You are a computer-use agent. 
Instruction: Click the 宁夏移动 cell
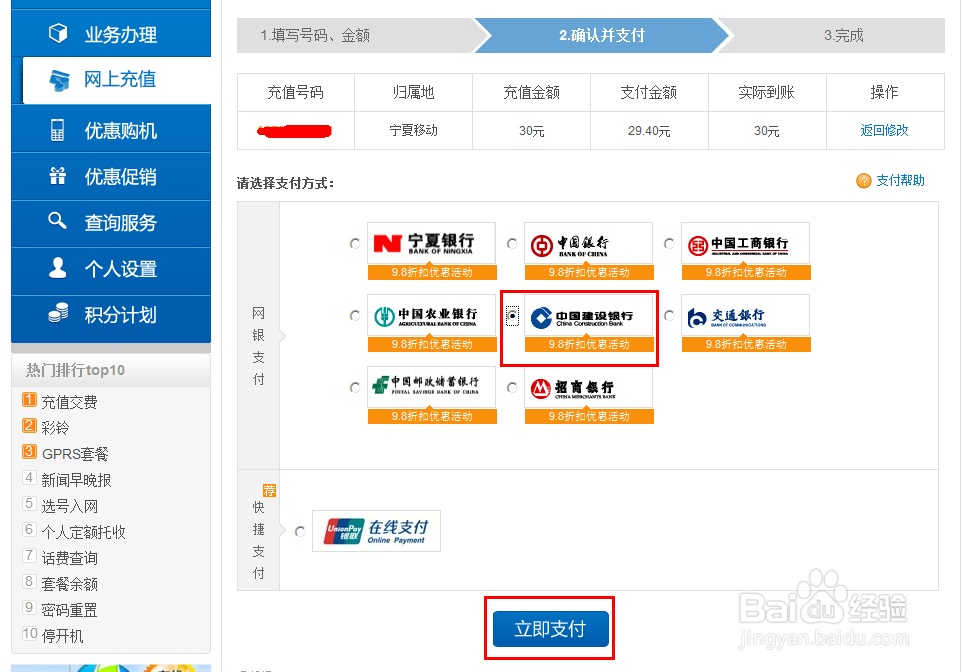coord(413,130)
